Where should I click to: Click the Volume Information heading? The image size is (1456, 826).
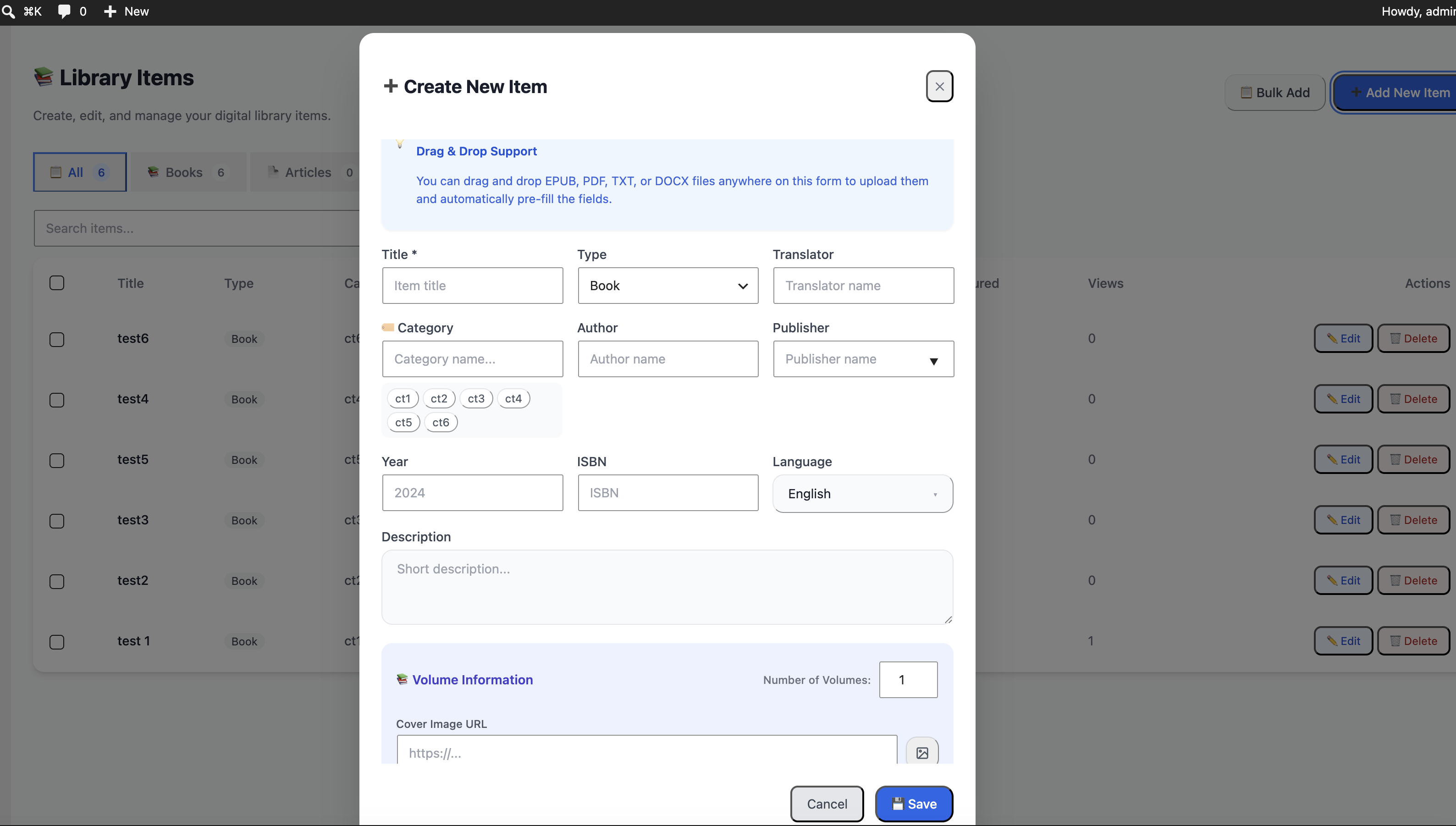click(473, 680)
